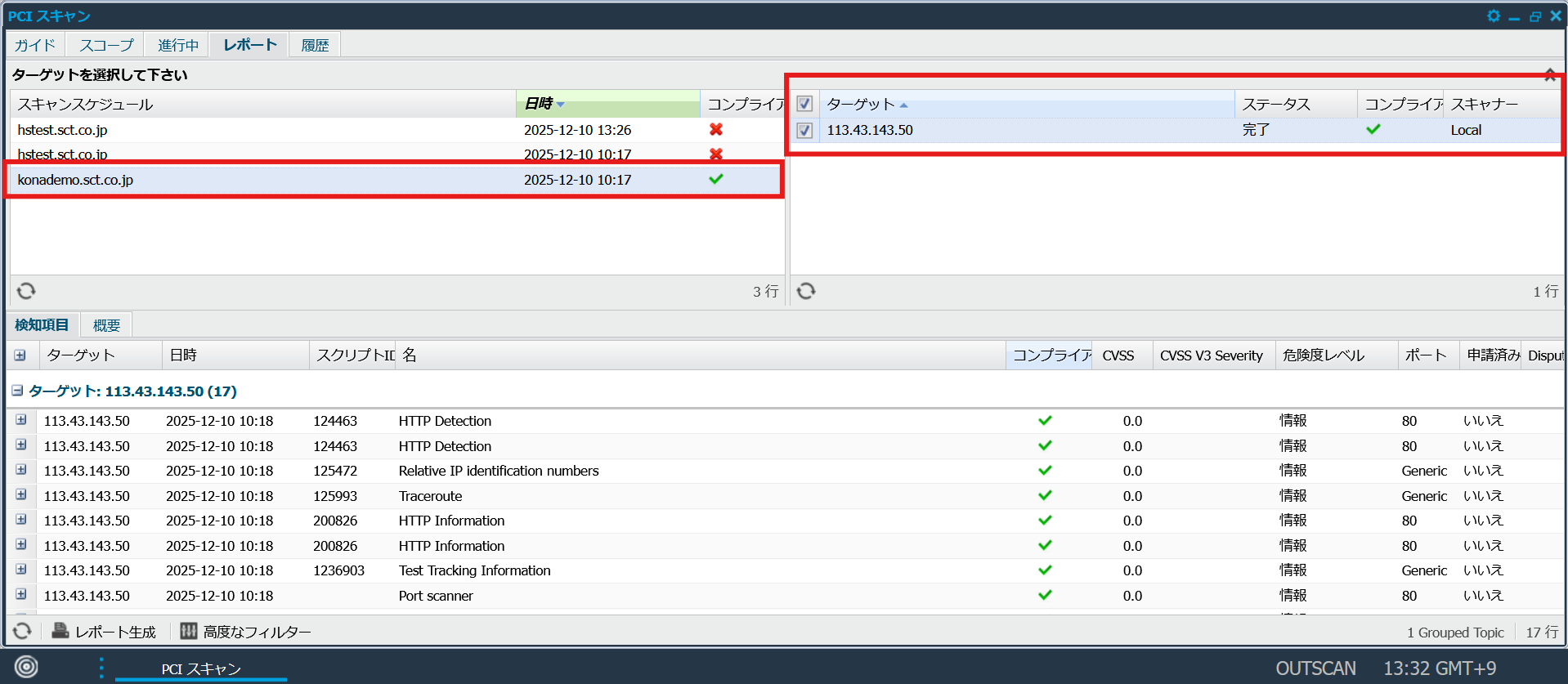This screenshot has width=1568, height=684.
Task: Open 高度なフィルター advanced filter
Action: point(246,632)
